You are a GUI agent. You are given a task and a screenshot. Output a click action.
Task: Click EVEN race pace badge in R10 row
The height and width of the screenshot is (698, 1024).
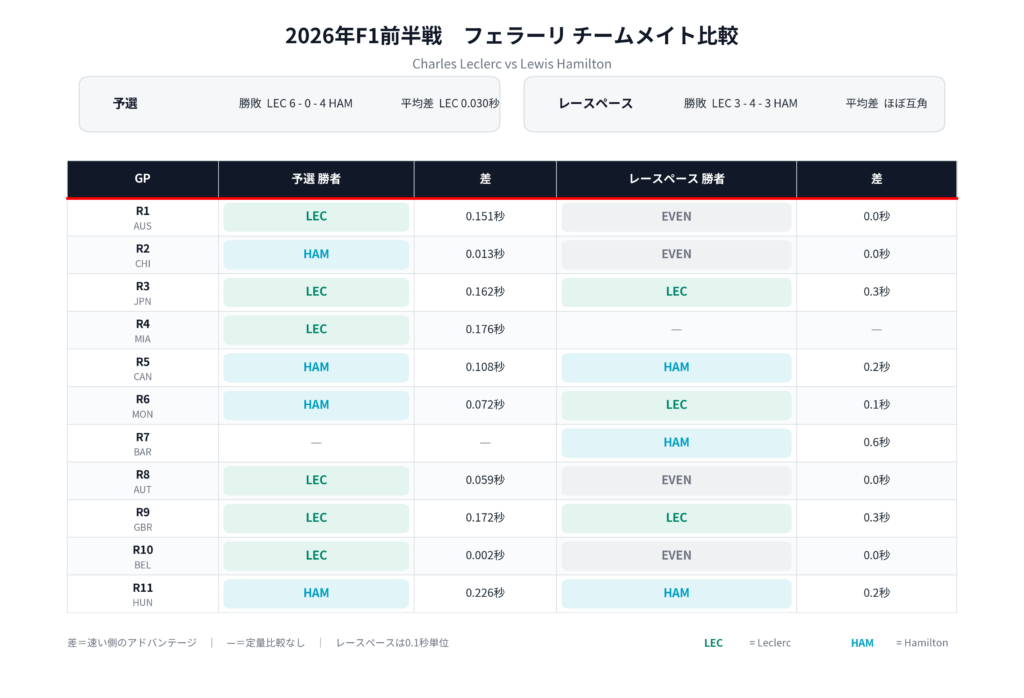[677, 556]
